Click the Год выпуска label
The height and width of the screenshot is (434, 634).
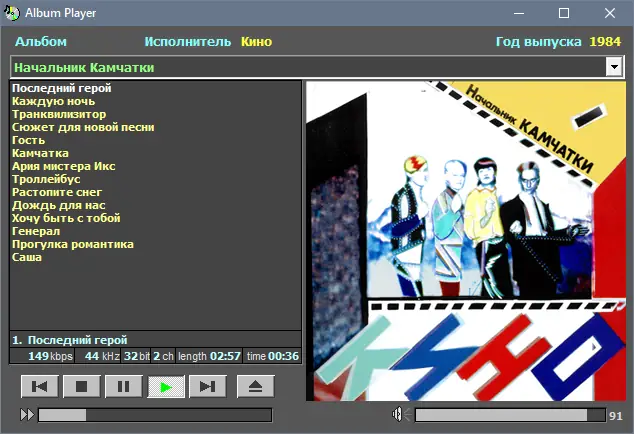(x=539, y=42)
